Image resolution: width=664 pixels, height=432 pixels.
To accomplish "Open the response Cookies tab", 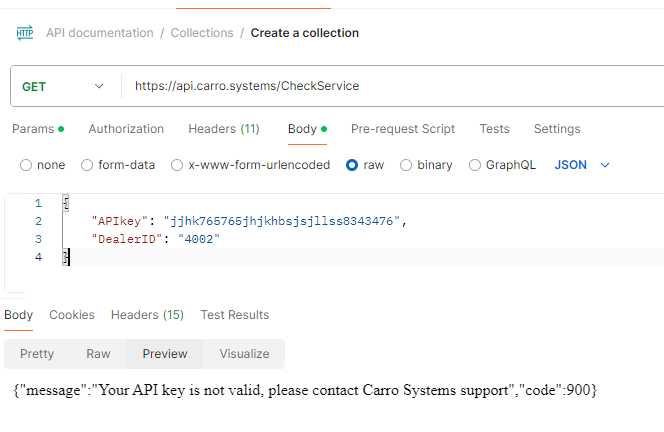I will (72, 315).
